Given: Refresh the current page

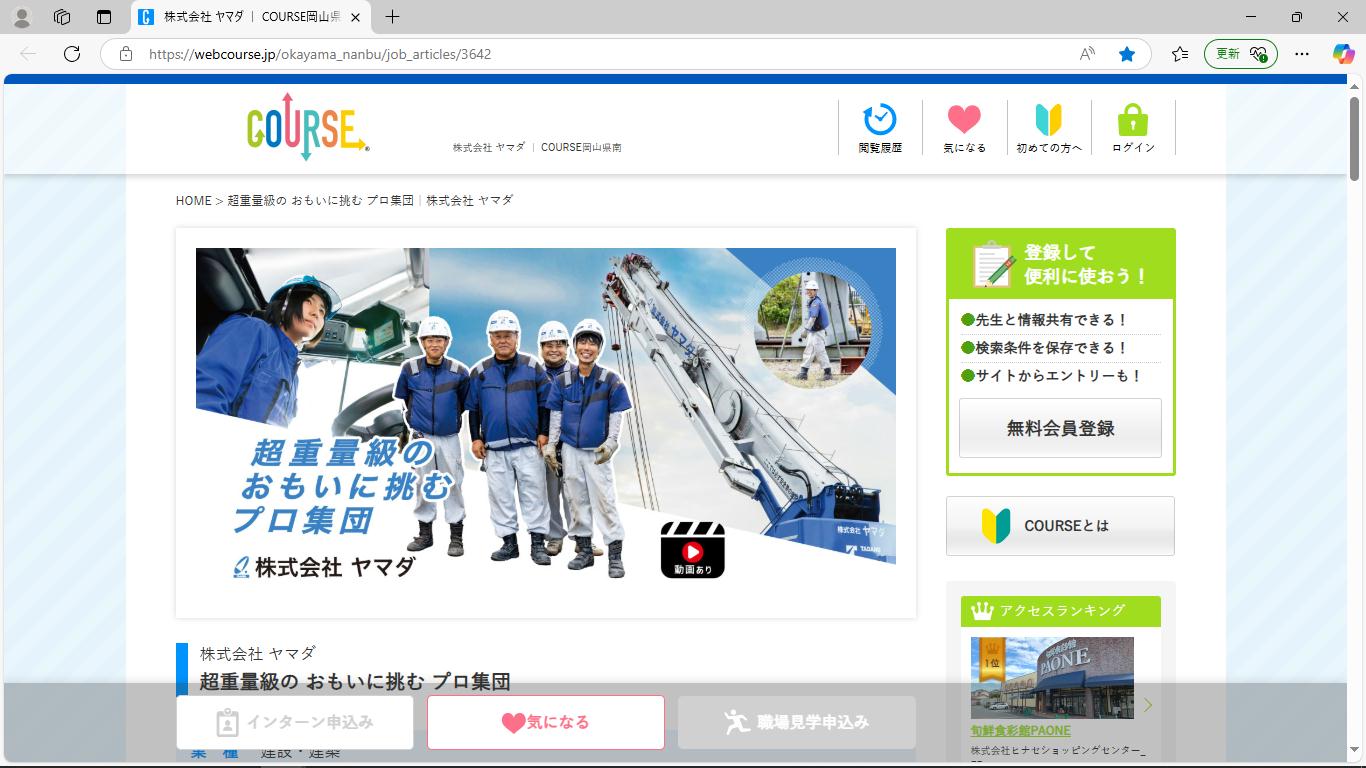Looking at the screenshot, I should point(72,54).
